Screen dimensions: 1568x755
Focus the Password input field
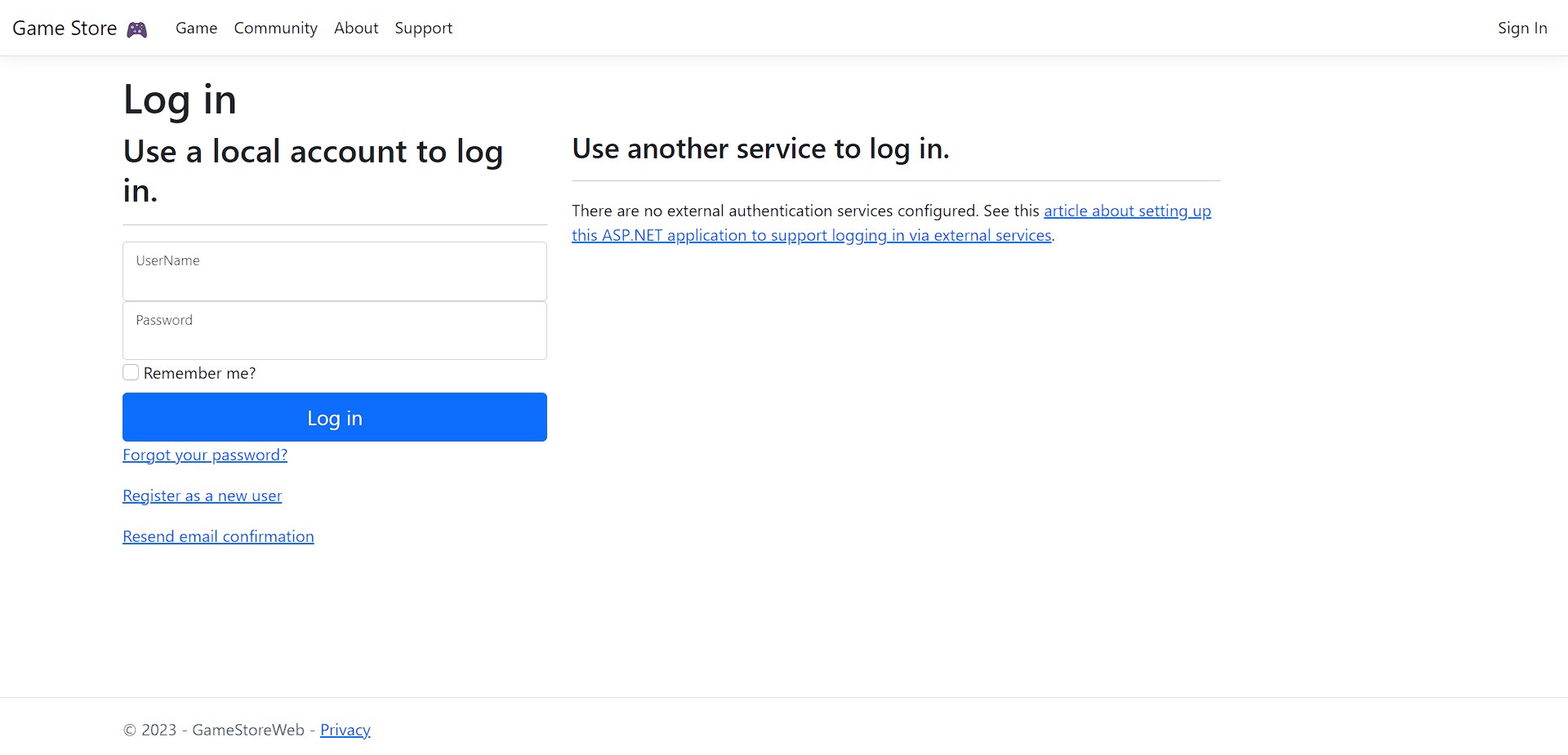point(335,331)
